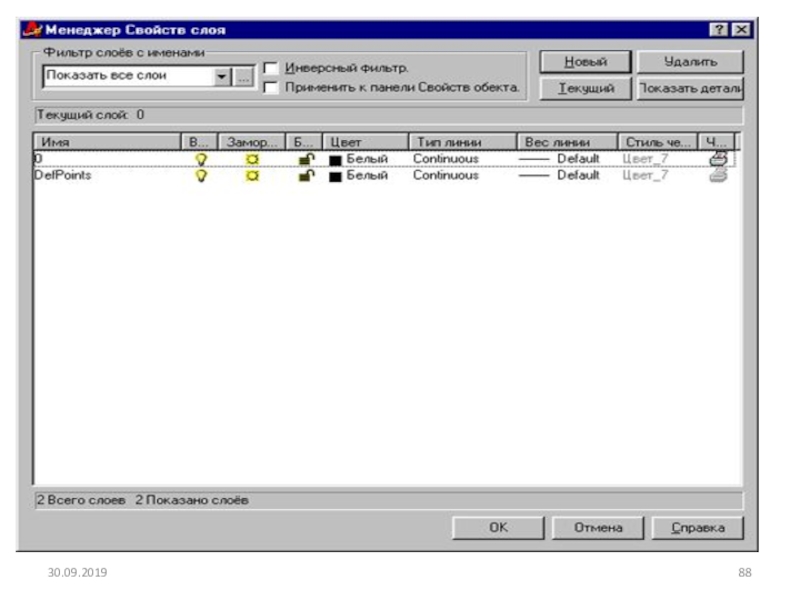The image size is (800, 600).
Task: Enable Применить к панели Свойств обекта checkbox
Action: [270, 87]
